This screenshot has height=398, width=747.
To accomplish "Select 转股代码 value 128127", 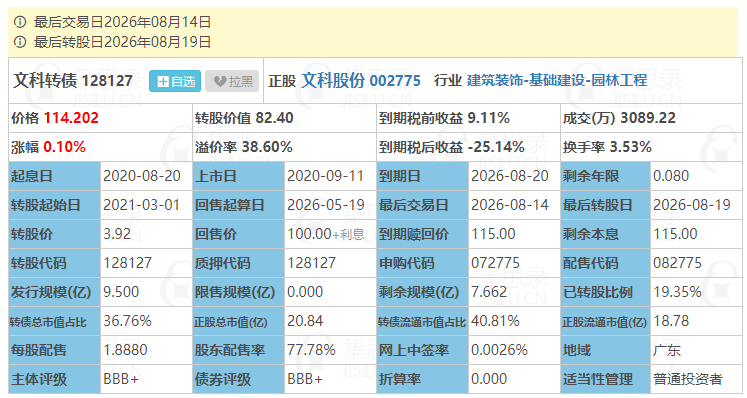I will [128, 264].
